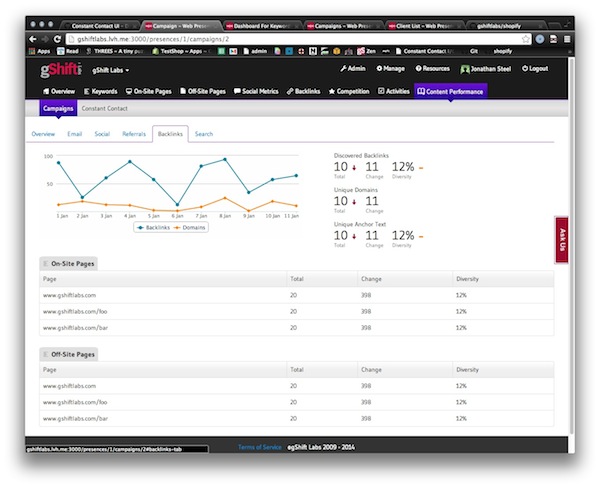The width and height of the screenshot is (600, 488).
Task: Open the TestShop Apps bookmark
Action: pyautogui.click(x=181, y=51)
